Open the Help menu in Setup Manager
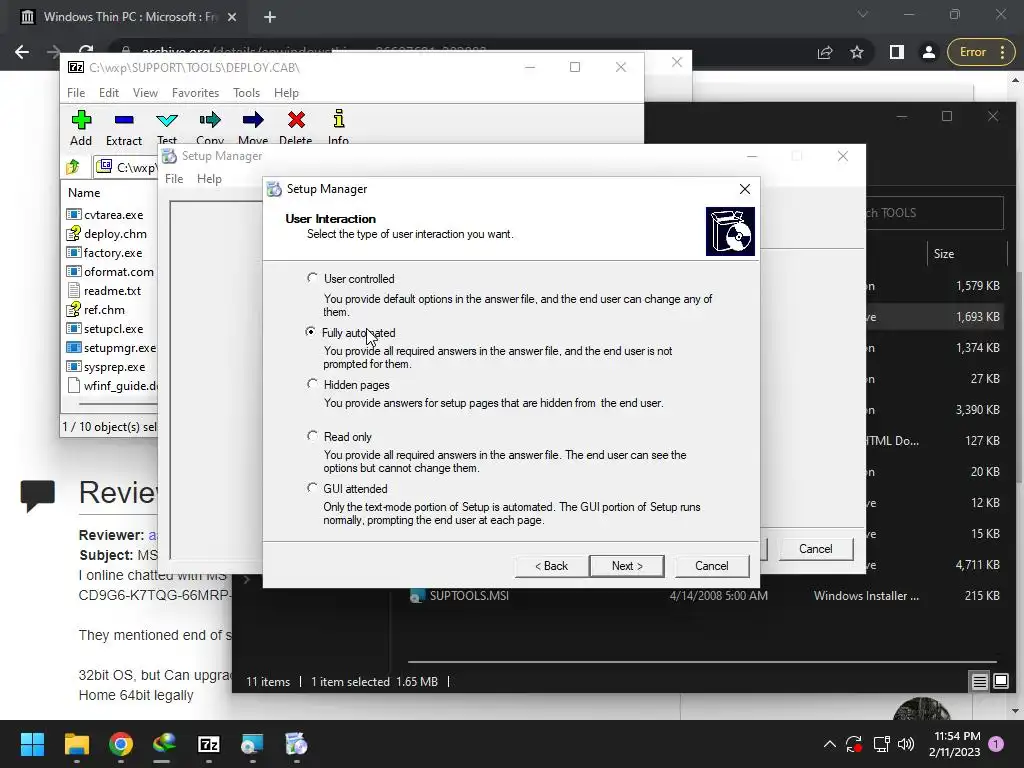Screen dimensions: 1024x768 (209, 179)
